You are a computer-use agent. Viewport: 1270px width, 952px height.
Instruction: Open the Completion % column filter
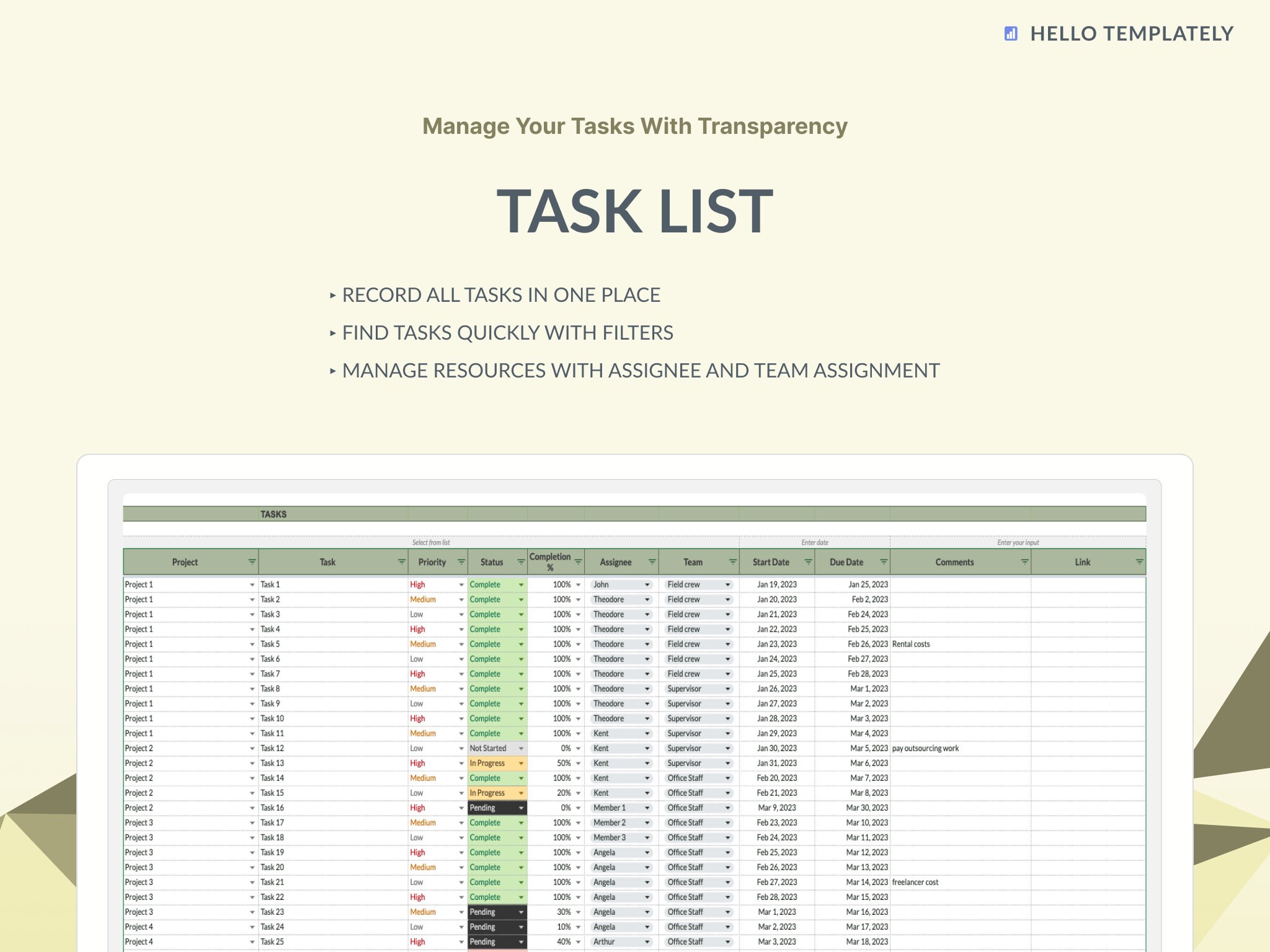pos(578,562)
